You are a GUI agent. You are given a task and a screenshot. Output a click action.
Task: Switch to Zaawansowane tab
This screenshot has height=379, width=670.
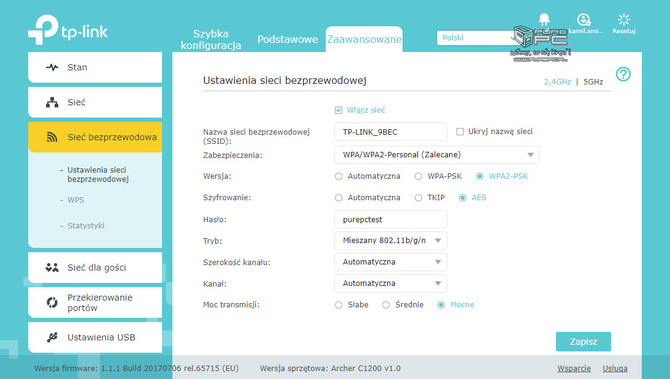[364, 39]
